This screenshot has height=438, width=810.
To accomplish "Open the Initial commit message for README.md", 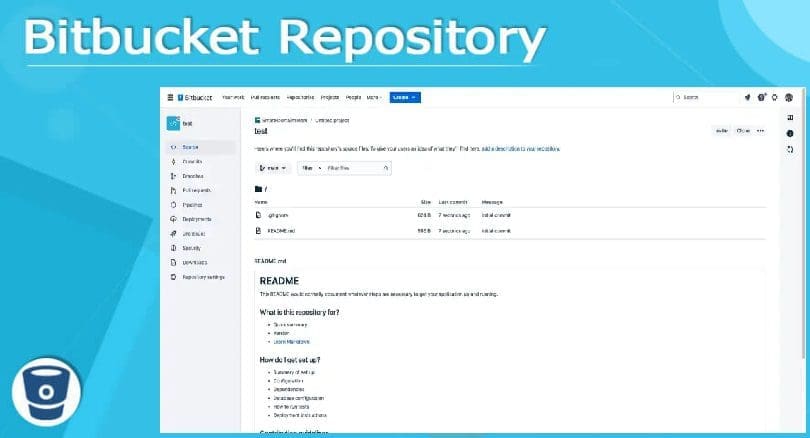I will [496, 231].
